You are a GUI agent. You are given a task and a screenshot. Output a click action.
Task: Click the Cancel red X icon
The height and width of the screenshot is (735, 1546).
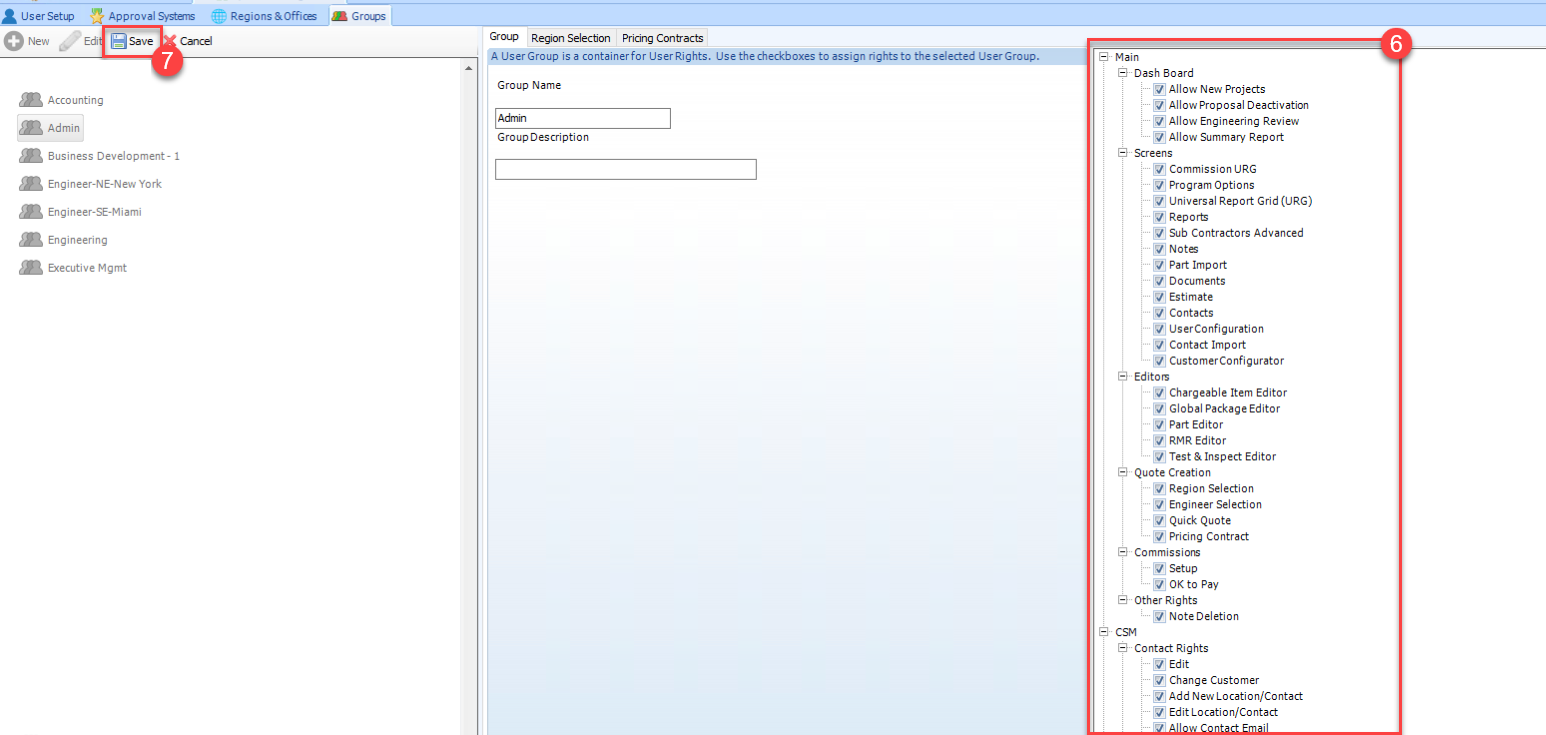tap(170, 41)
